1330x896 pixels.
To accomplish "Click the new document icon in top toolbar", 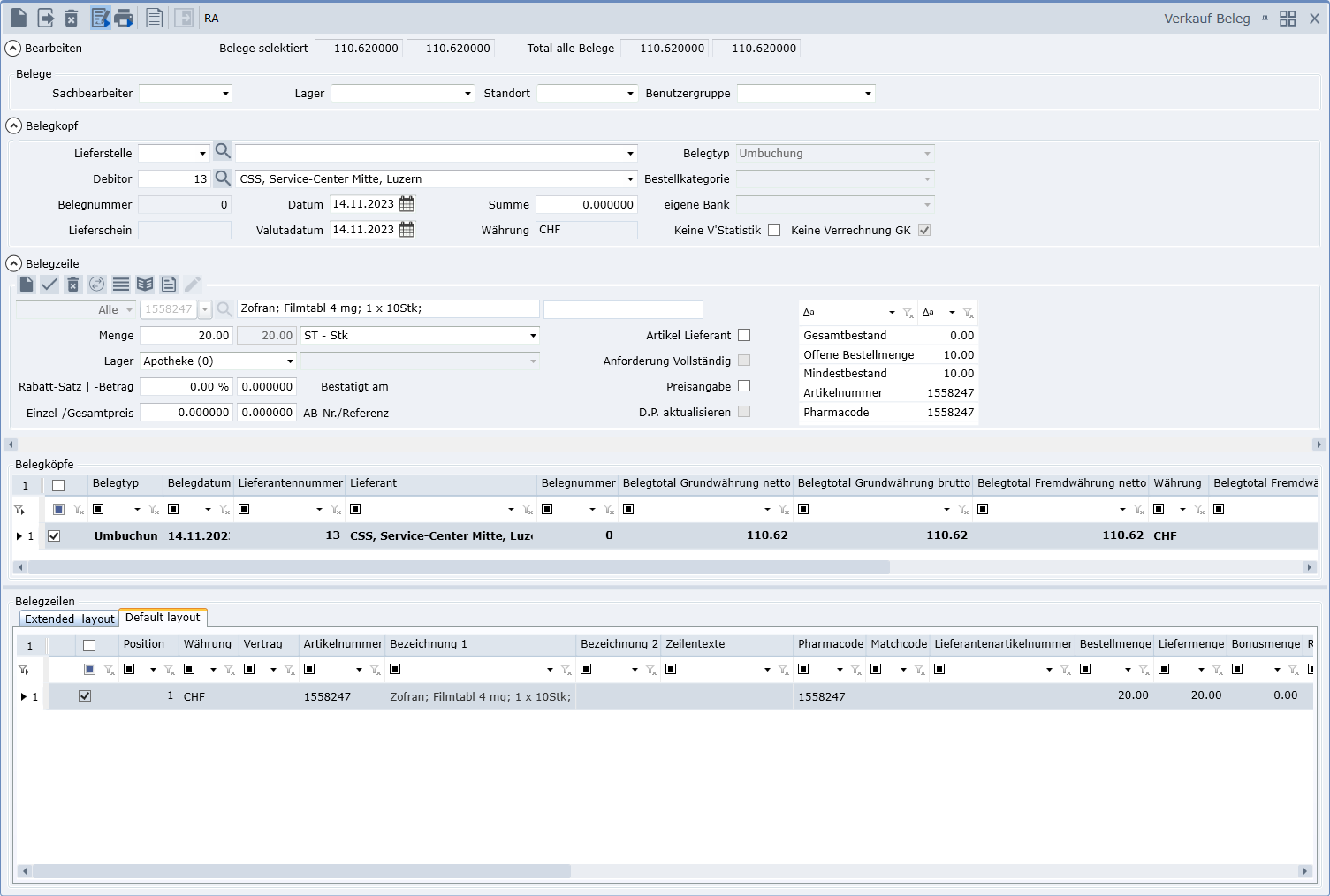I will pos(19,18).
